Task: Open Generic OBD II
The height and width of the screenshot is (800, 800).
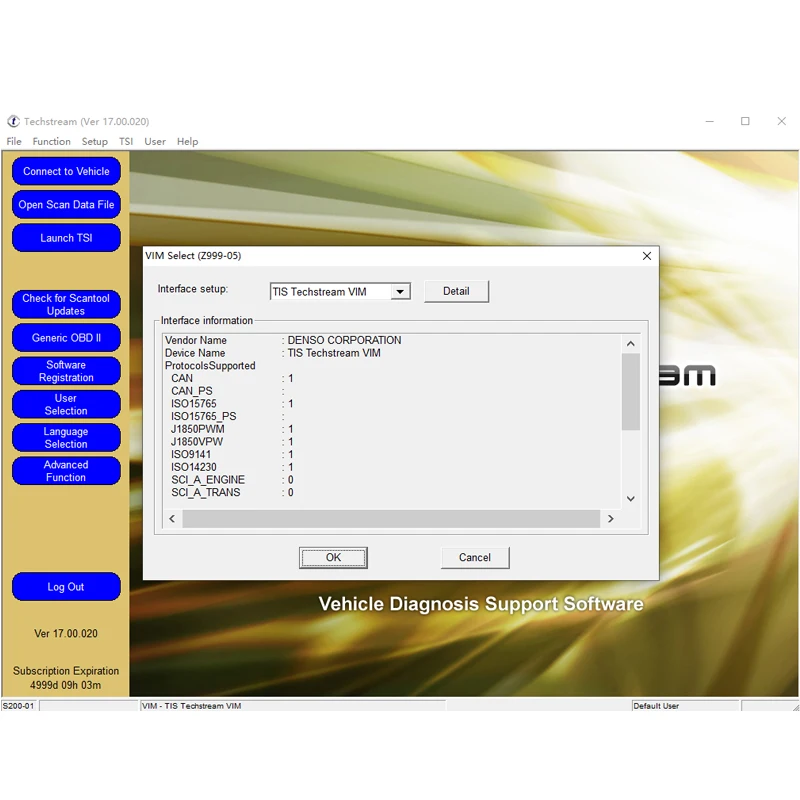Action: pos(66,338)
